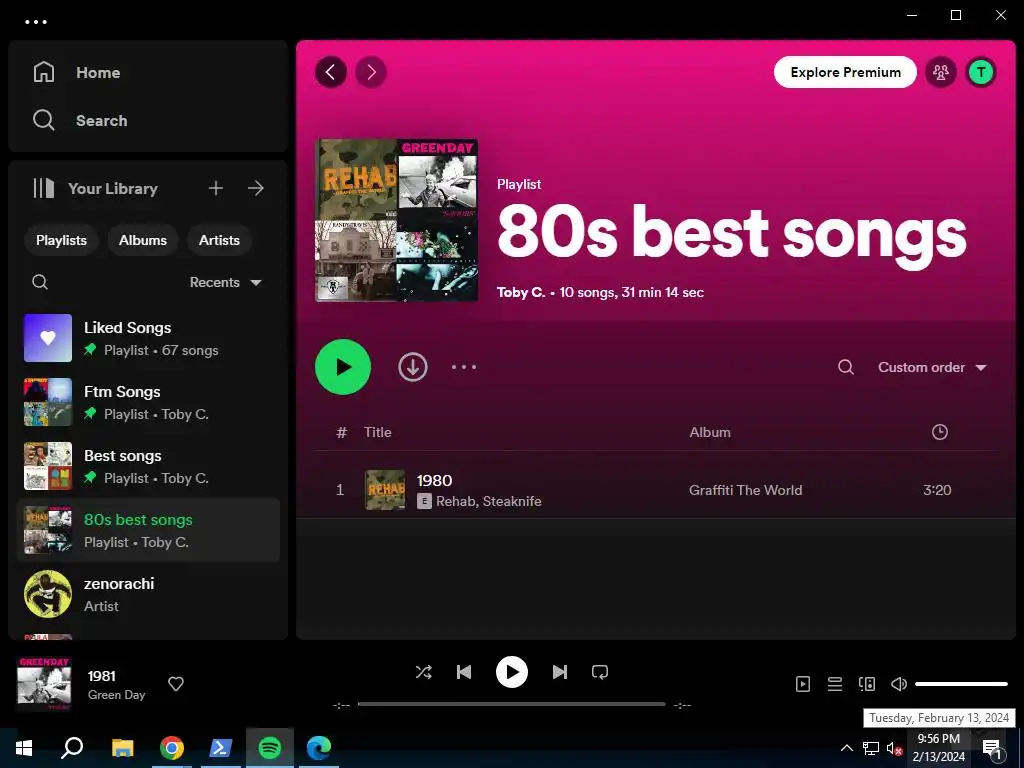Click 1980 track thumbnail
This screenshot has width=1024, height=768.
pos(385,490)
